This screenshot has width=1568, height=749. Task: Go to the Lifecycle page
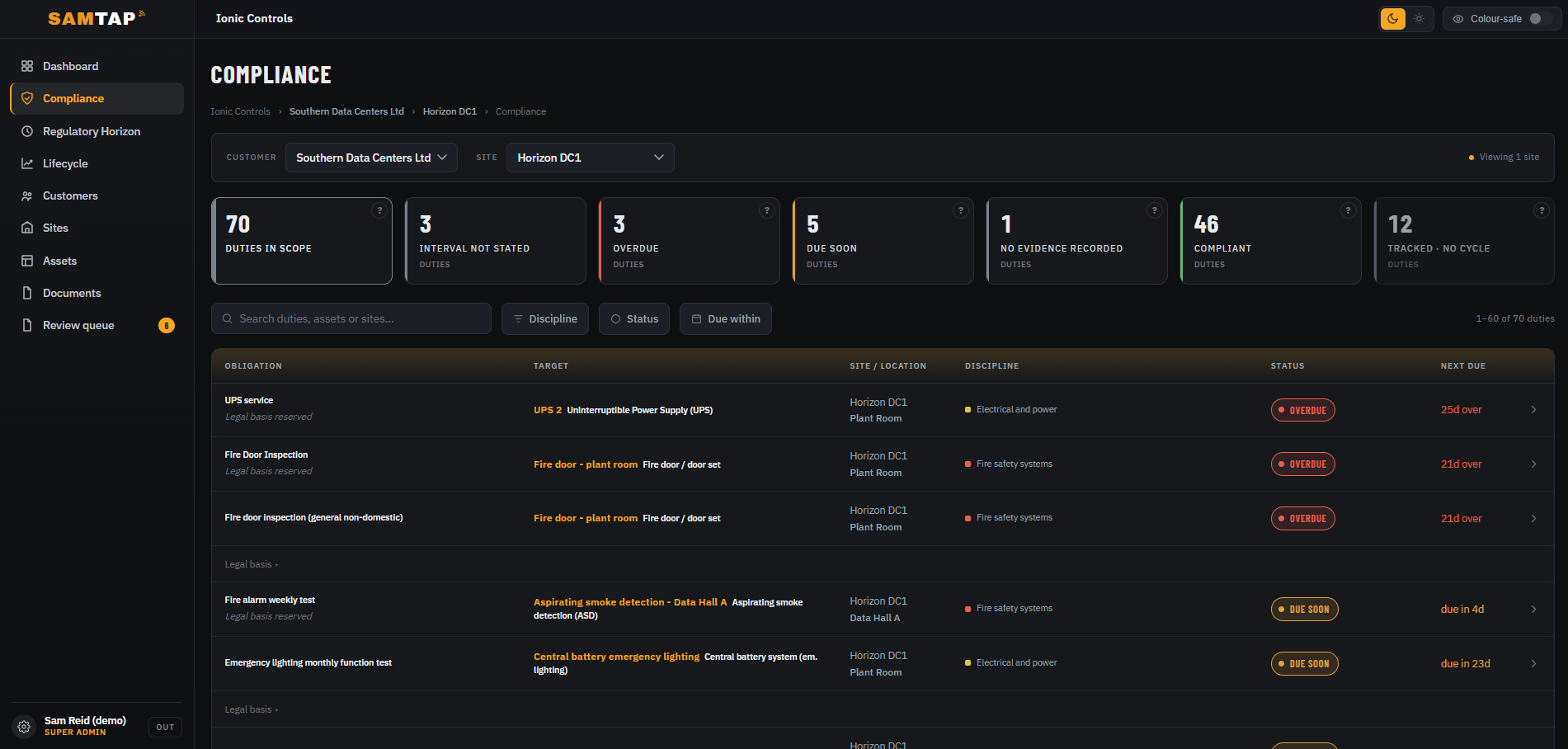pos(97,163)
